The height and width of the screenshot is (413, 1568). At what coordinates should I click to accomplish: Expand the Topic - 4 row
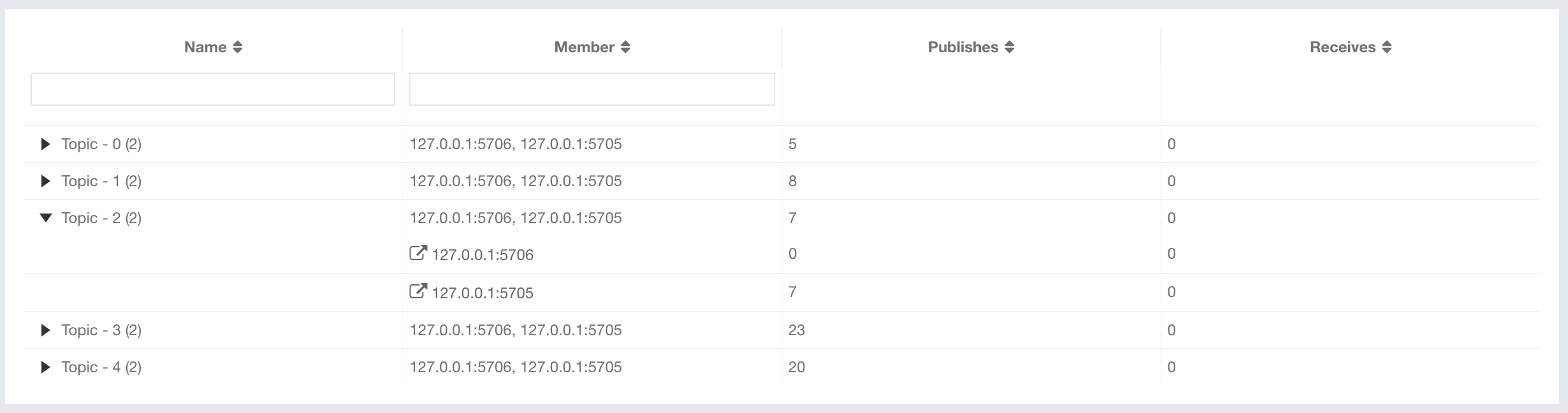click(45, 367)
